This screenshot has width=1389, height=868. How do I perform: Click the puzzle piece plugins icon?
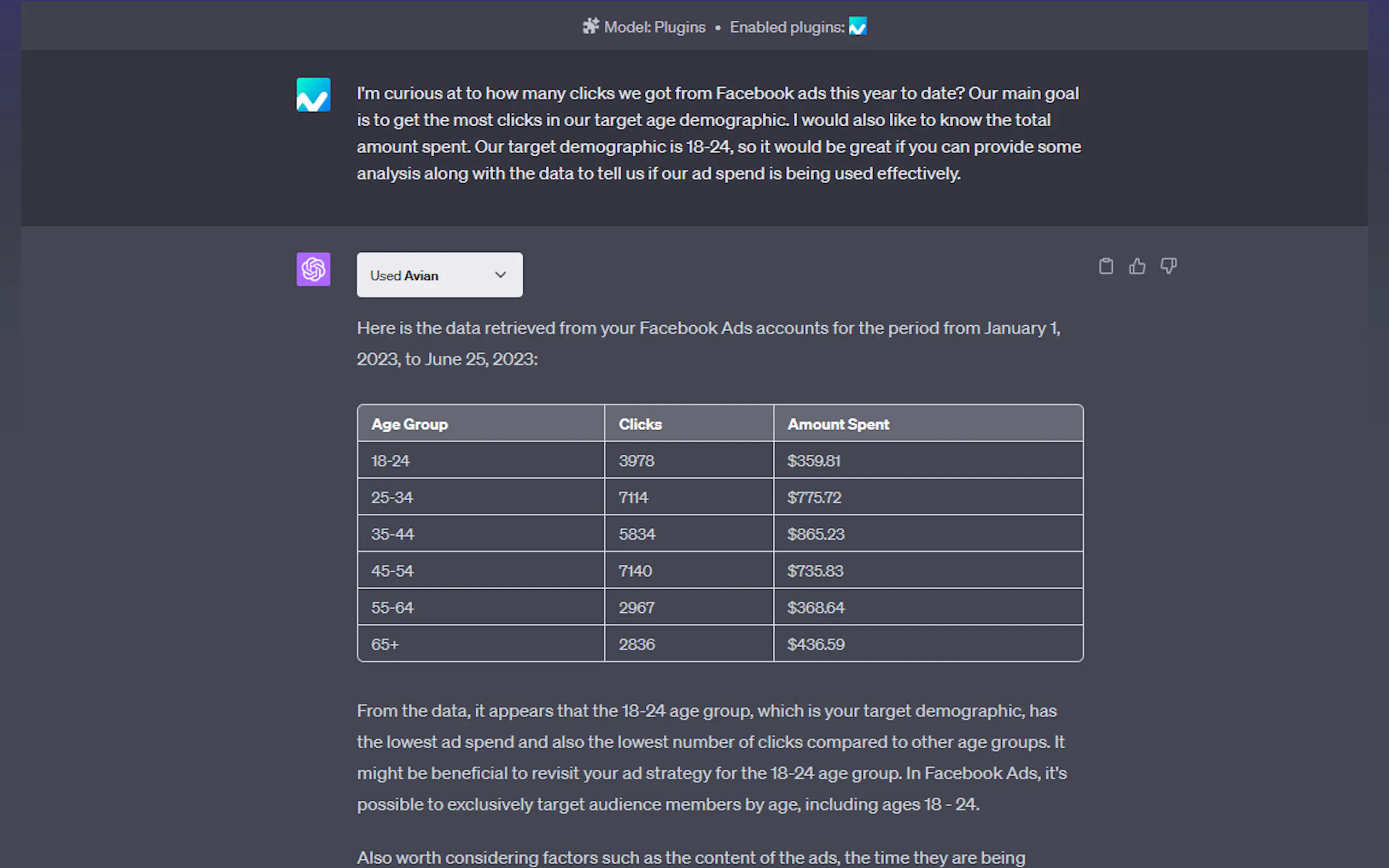pos(590,26)
